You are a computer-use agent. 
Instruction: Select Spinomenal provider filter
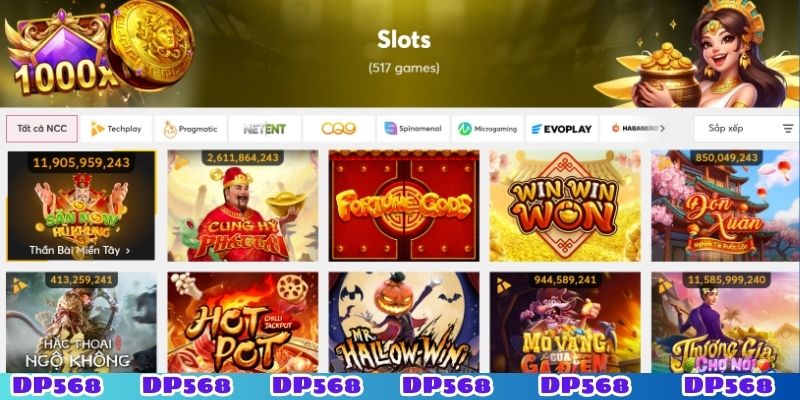pyautogui.click(x=413, y=129)
